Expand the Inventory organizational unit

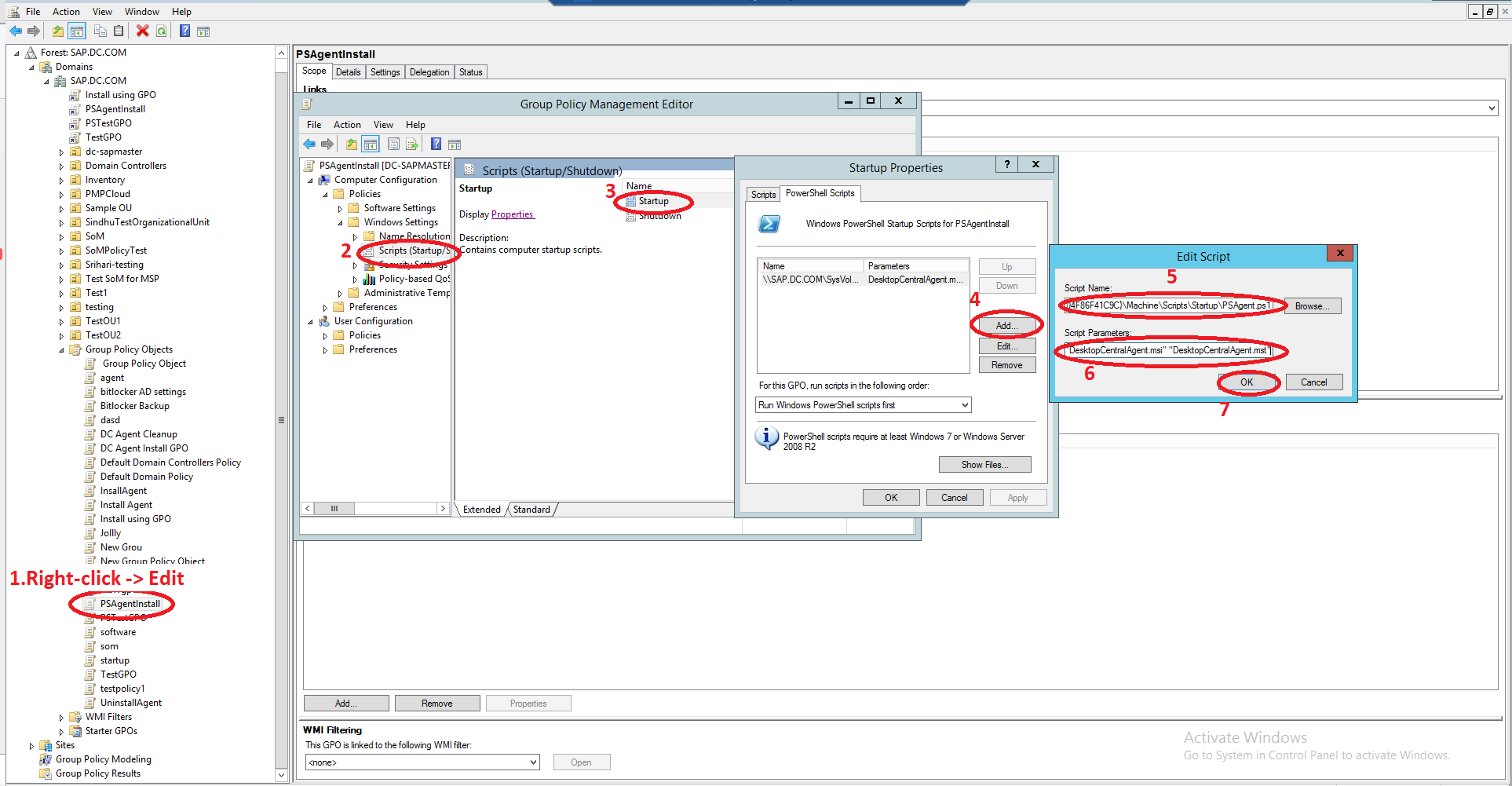click(62, 181)
